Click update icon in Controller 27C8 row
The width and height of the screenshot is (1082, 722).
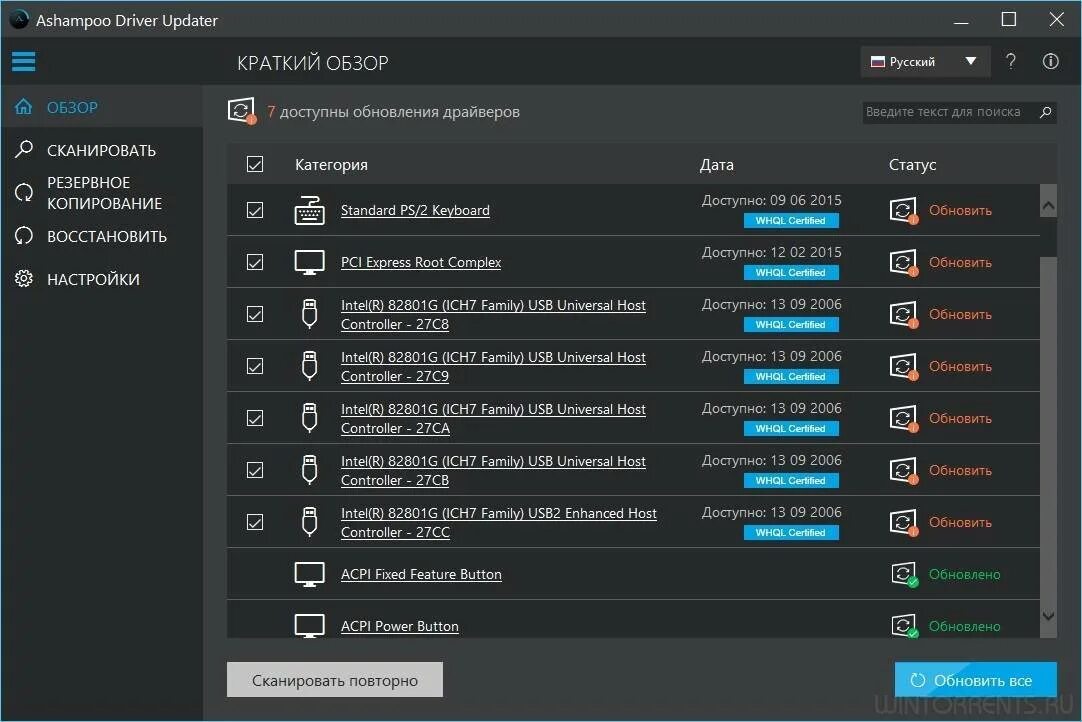click(x=903, y=314)
